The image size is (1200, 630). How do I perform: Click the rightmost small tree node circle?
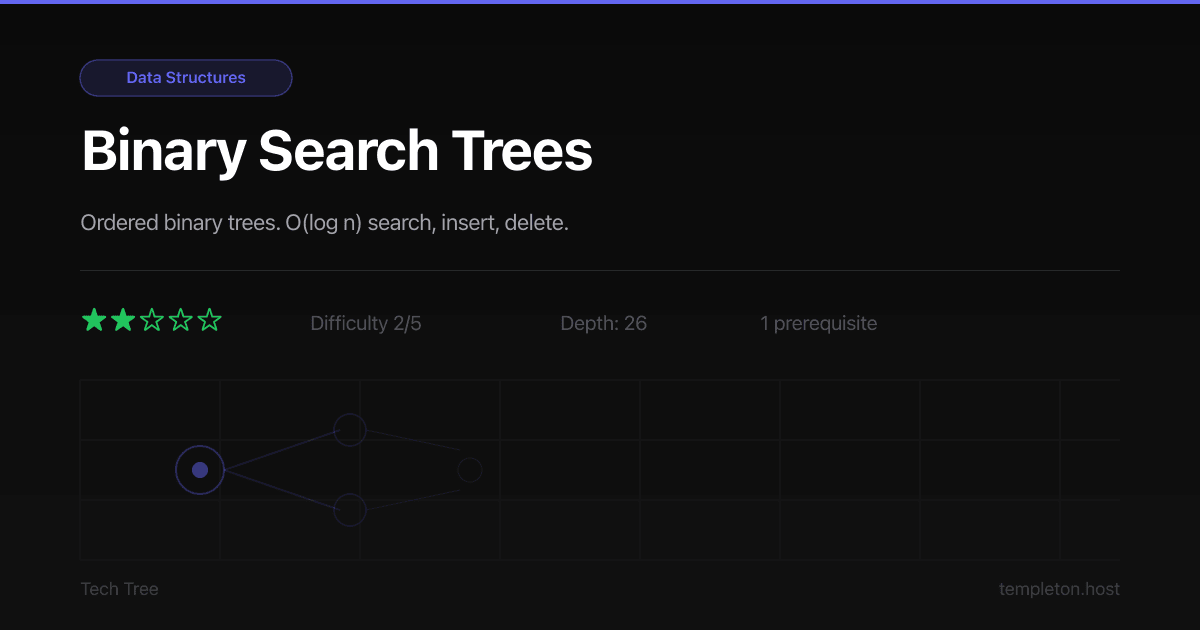(x=470, y=470)
